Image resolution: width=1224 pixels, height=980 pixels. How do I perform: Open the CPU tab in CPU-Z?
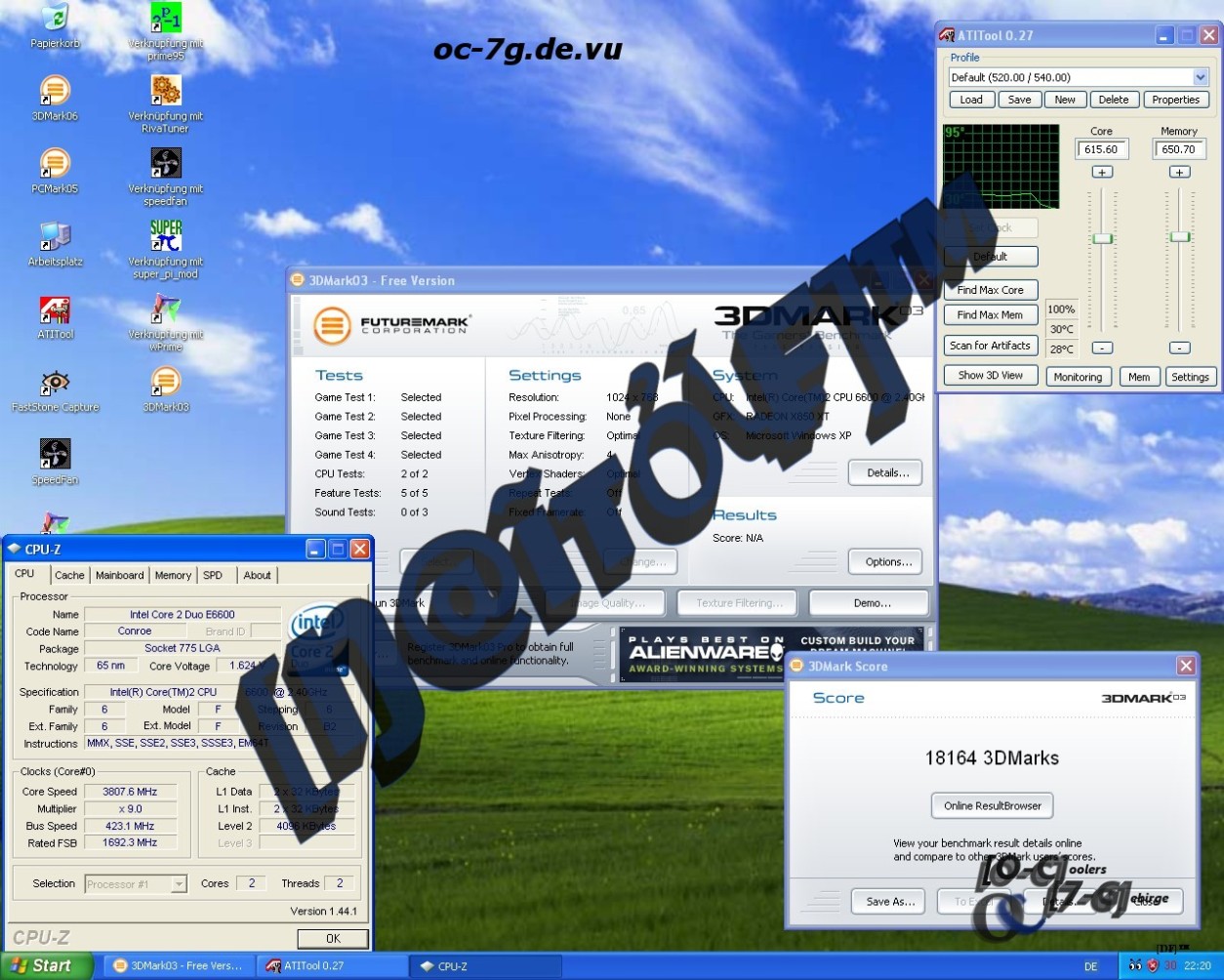click(24, 574)
